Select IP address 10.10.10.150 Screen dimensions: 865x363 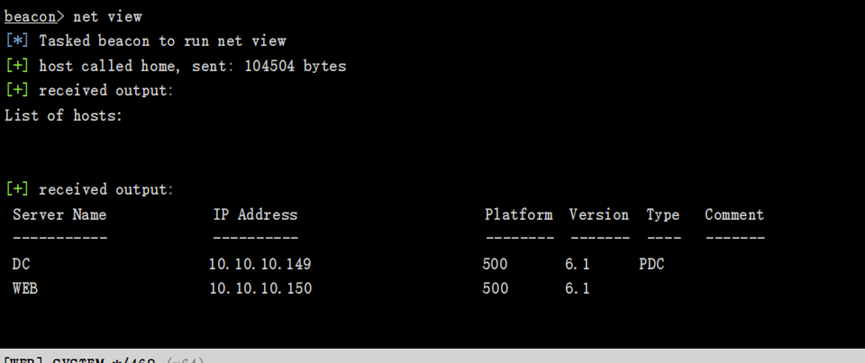(260, 288)
